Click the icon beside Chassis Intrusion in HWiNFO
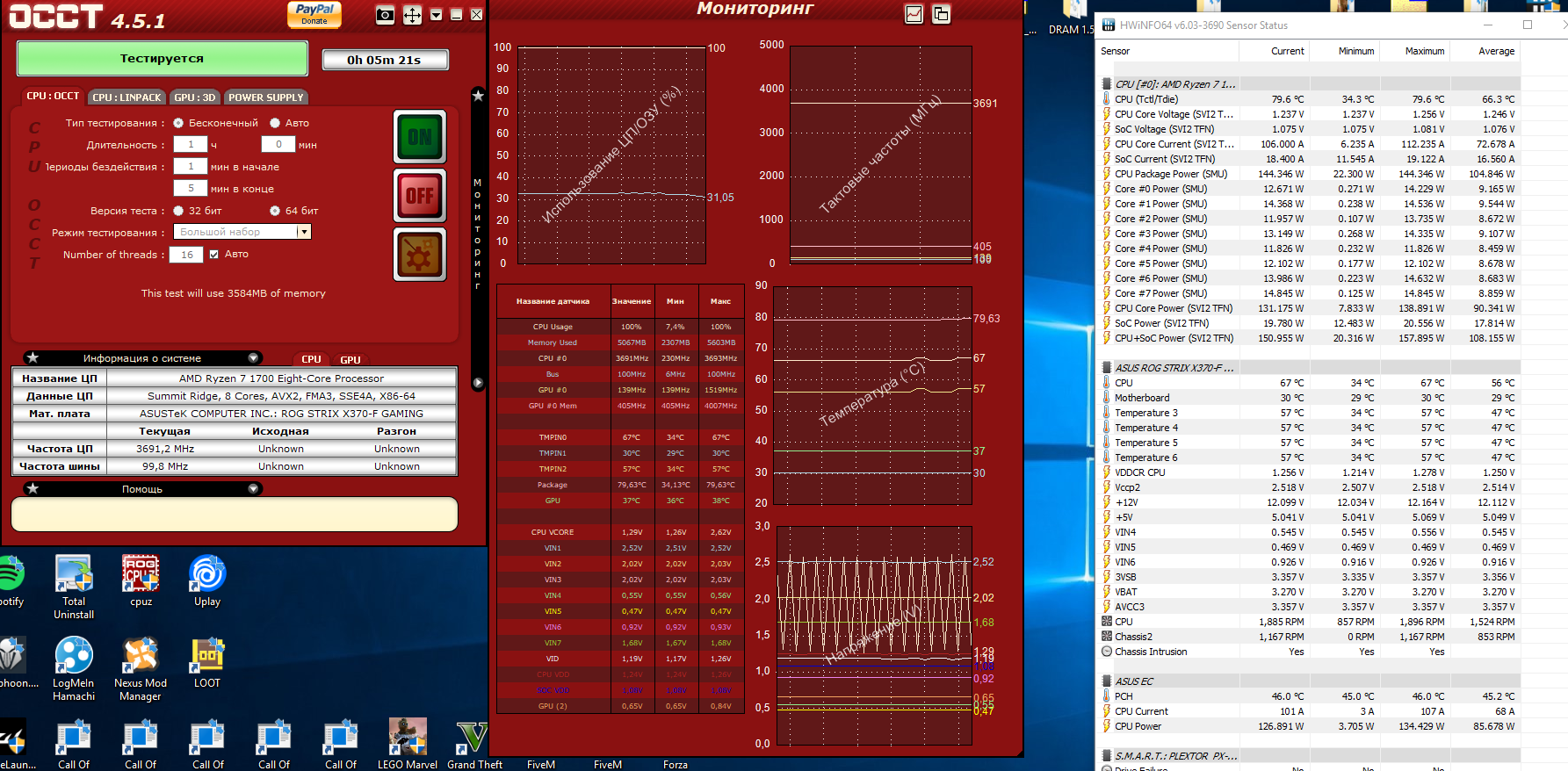This screenshot has width=1568, height=771. [1107, 652]
